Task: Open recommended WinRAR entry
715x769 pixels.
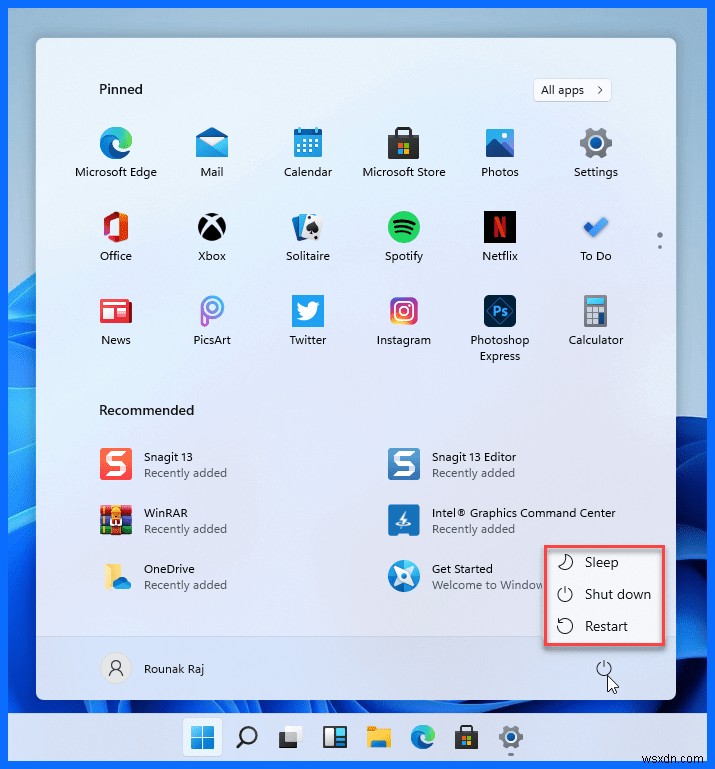Action: [163, 520]
